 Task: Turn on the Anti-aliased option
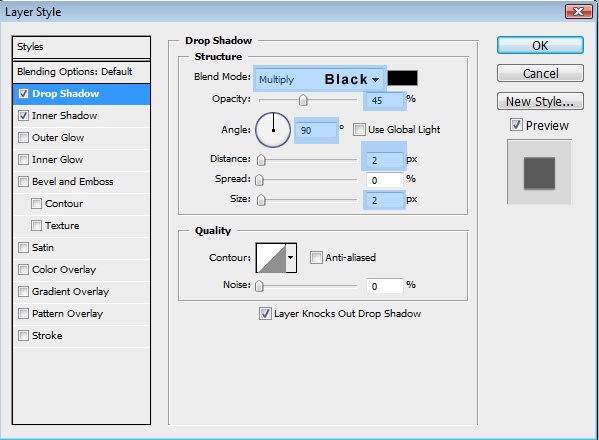(x=316, y=257)
